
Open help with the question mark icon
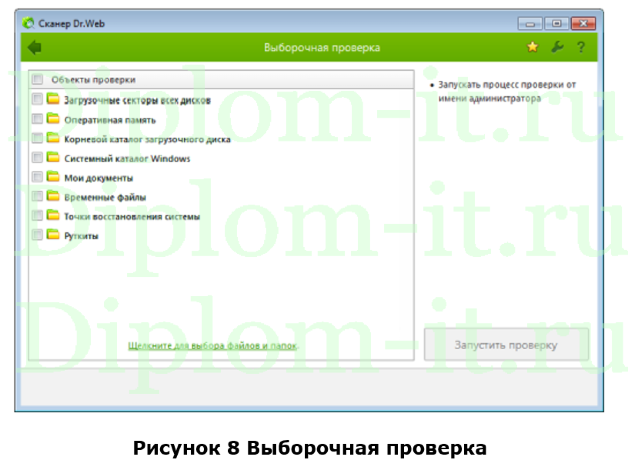(580, 47)
